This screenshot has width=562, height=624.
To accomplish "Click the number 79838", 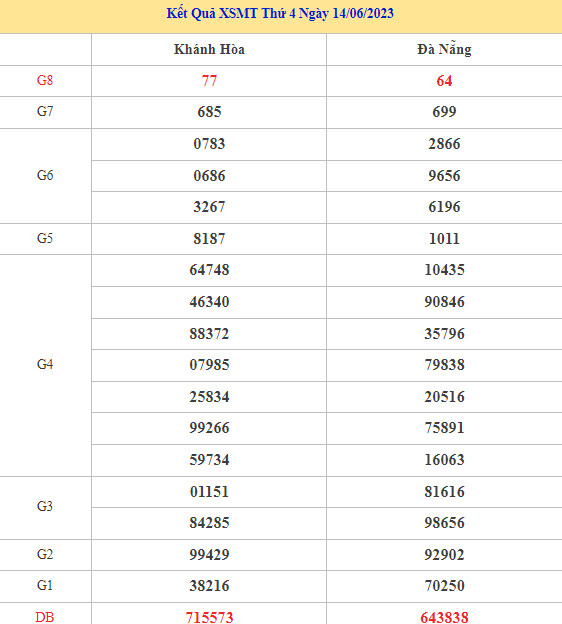I will click(444, 365).
